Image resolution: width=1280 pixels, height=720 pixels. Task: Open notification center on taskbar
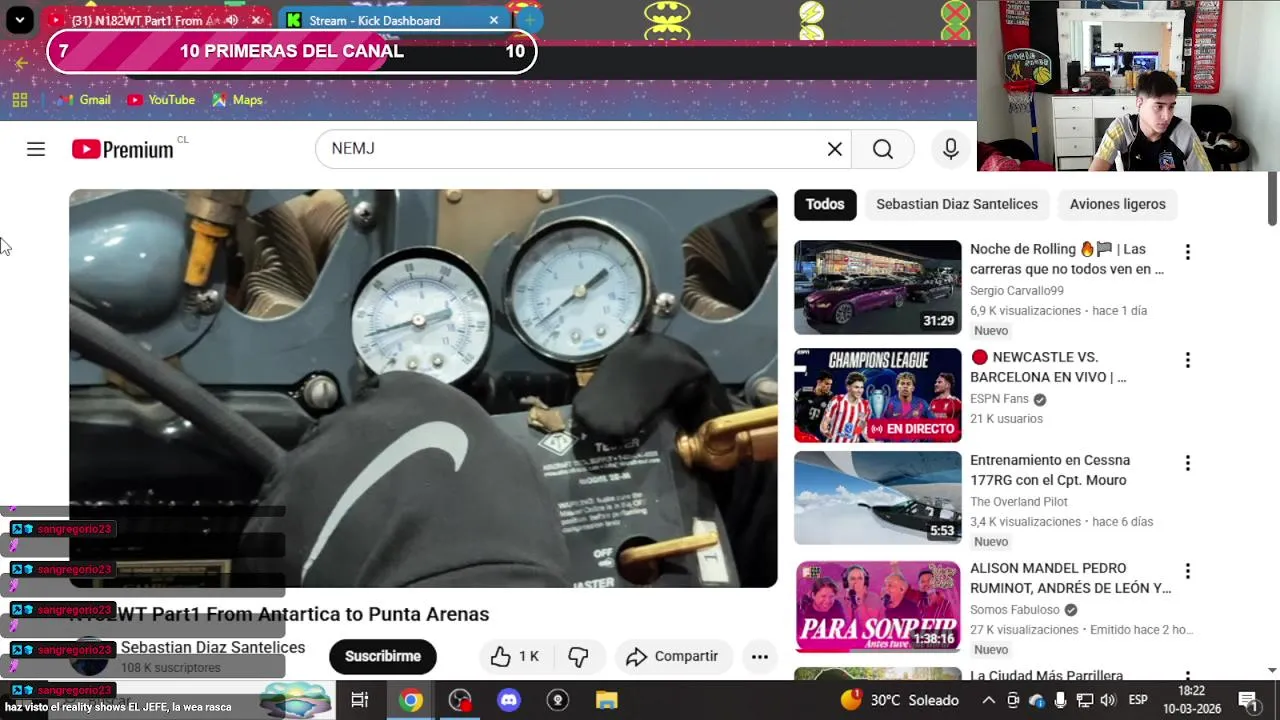(x=1247, y=700)
